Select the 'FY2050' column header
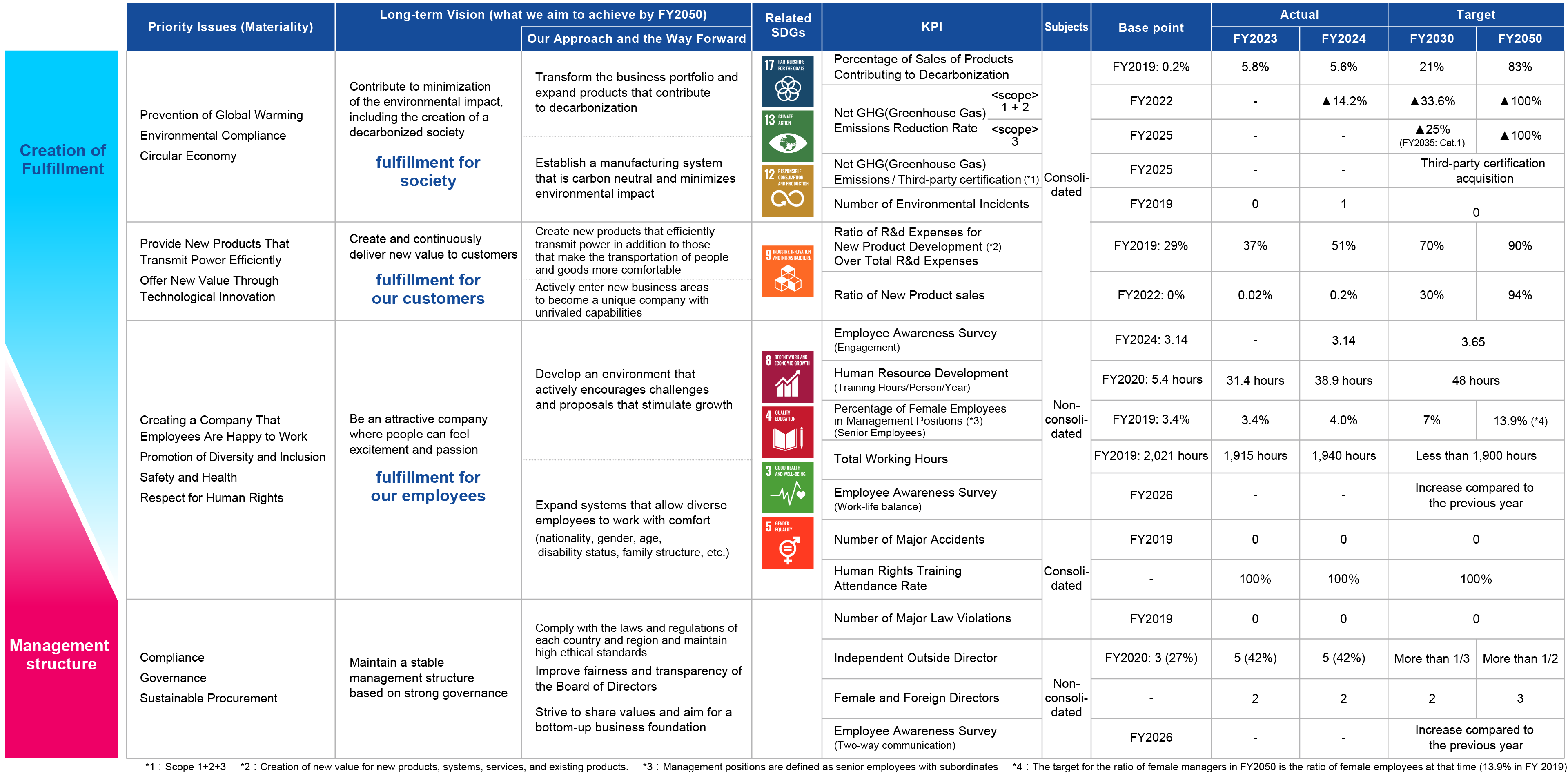Image resolution: width=1568 pixels, height=776 pixels. 1520,39
